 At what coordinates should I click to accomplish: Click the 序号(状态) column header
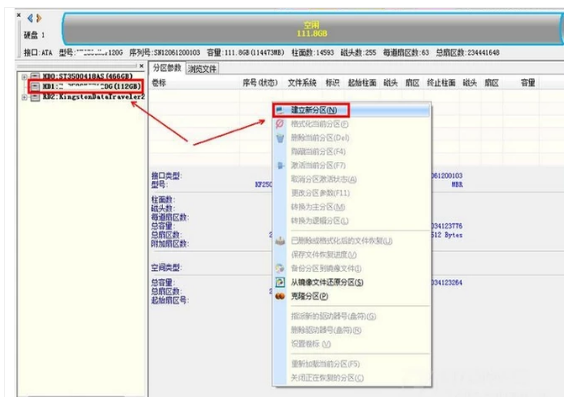(x=260, y=83)
